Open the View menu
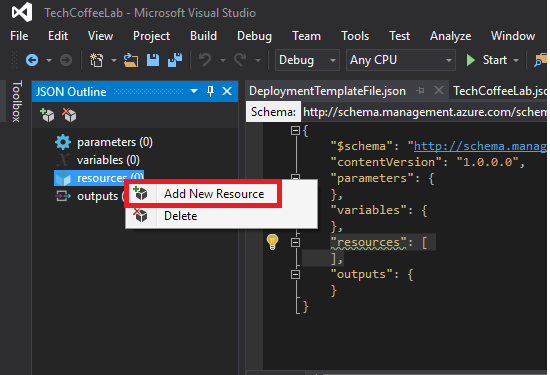The image size is (550, 375). click(100, 36)
